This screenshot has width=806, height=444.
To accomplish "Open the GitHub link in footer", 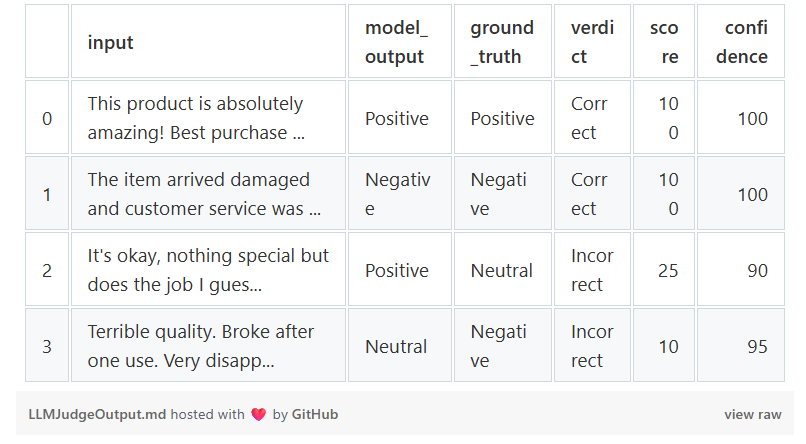I will click(315, 414).
